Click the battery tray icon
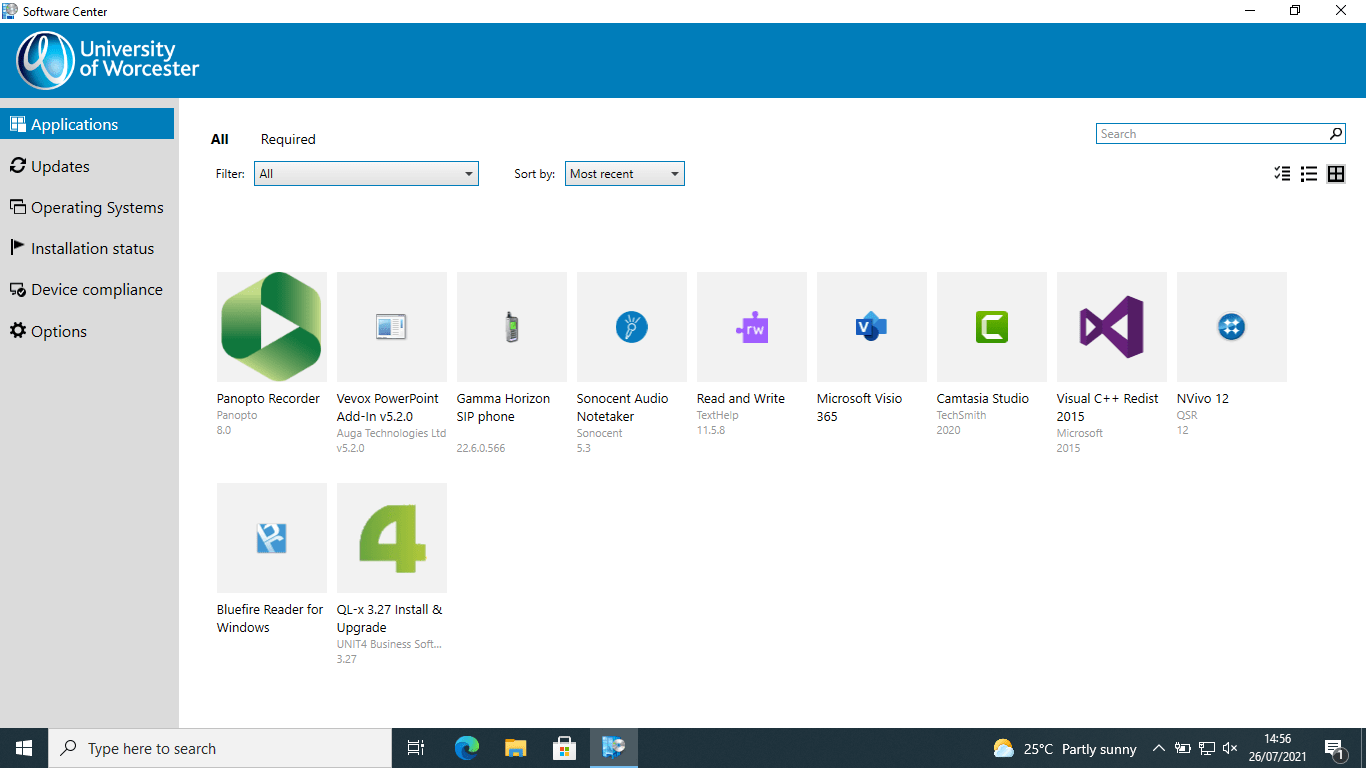Image resolution: width=1366 pixels, height=768 pixels. coord(1183,749)
